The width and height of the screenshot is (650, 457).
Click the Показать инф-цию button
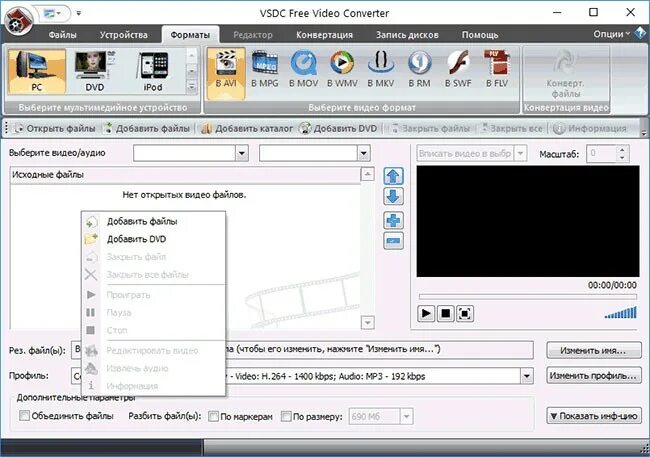point(594,416)
